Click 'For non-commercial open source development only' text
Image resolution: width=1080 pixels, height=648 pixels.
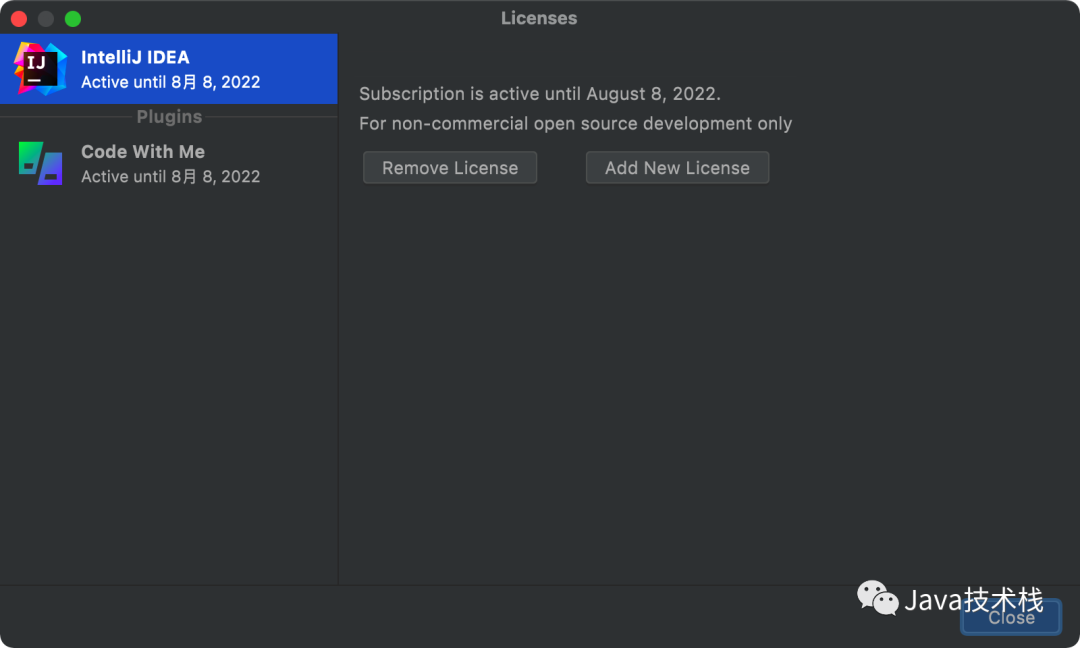click(x=575, y=123)
